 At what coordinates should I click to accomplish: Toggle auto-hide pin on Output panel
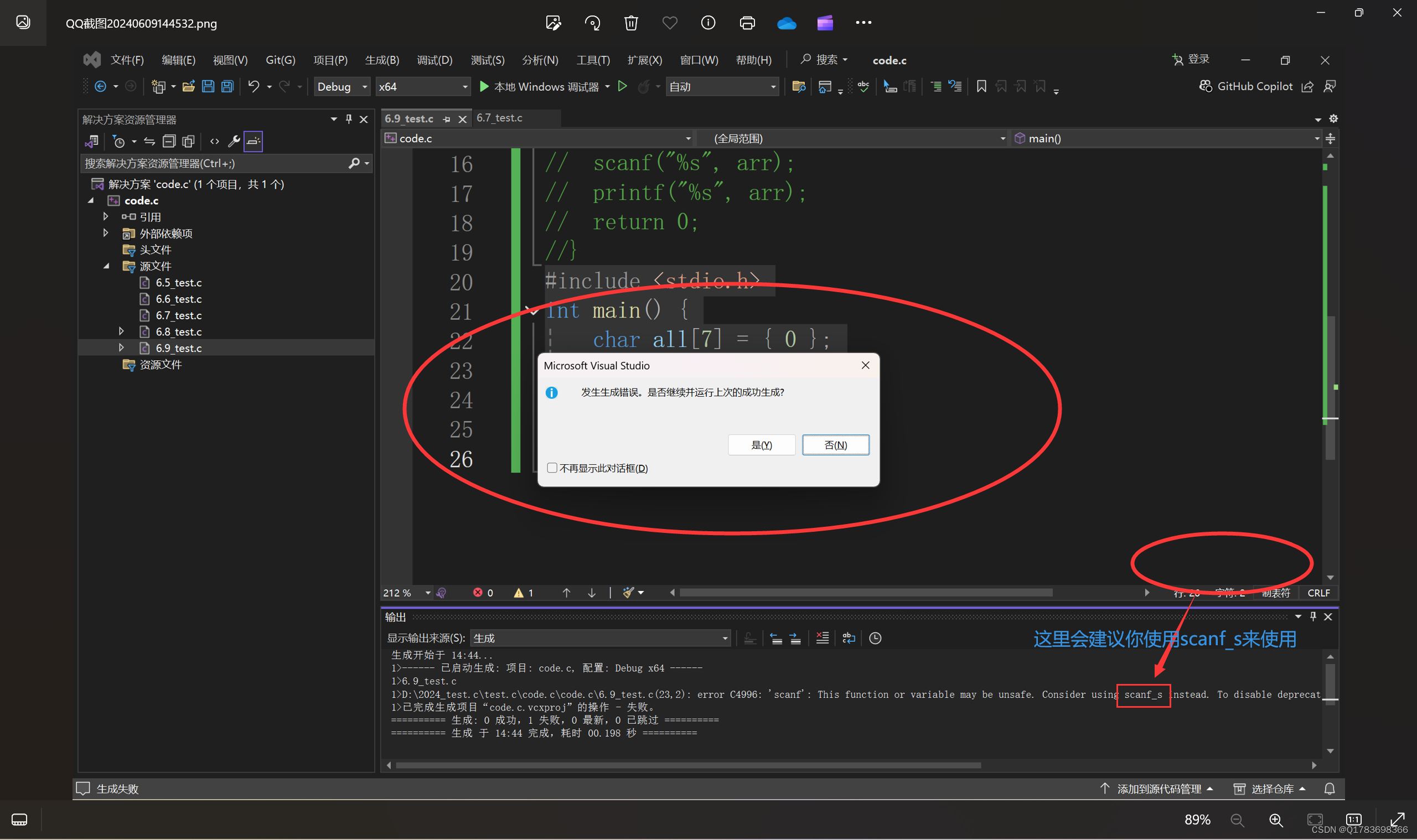[1313, 616]
